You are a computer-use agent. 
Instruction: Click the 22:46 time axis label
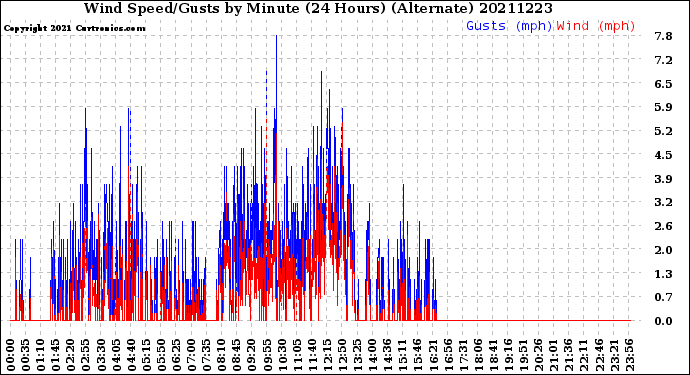(x=599, y=355)
